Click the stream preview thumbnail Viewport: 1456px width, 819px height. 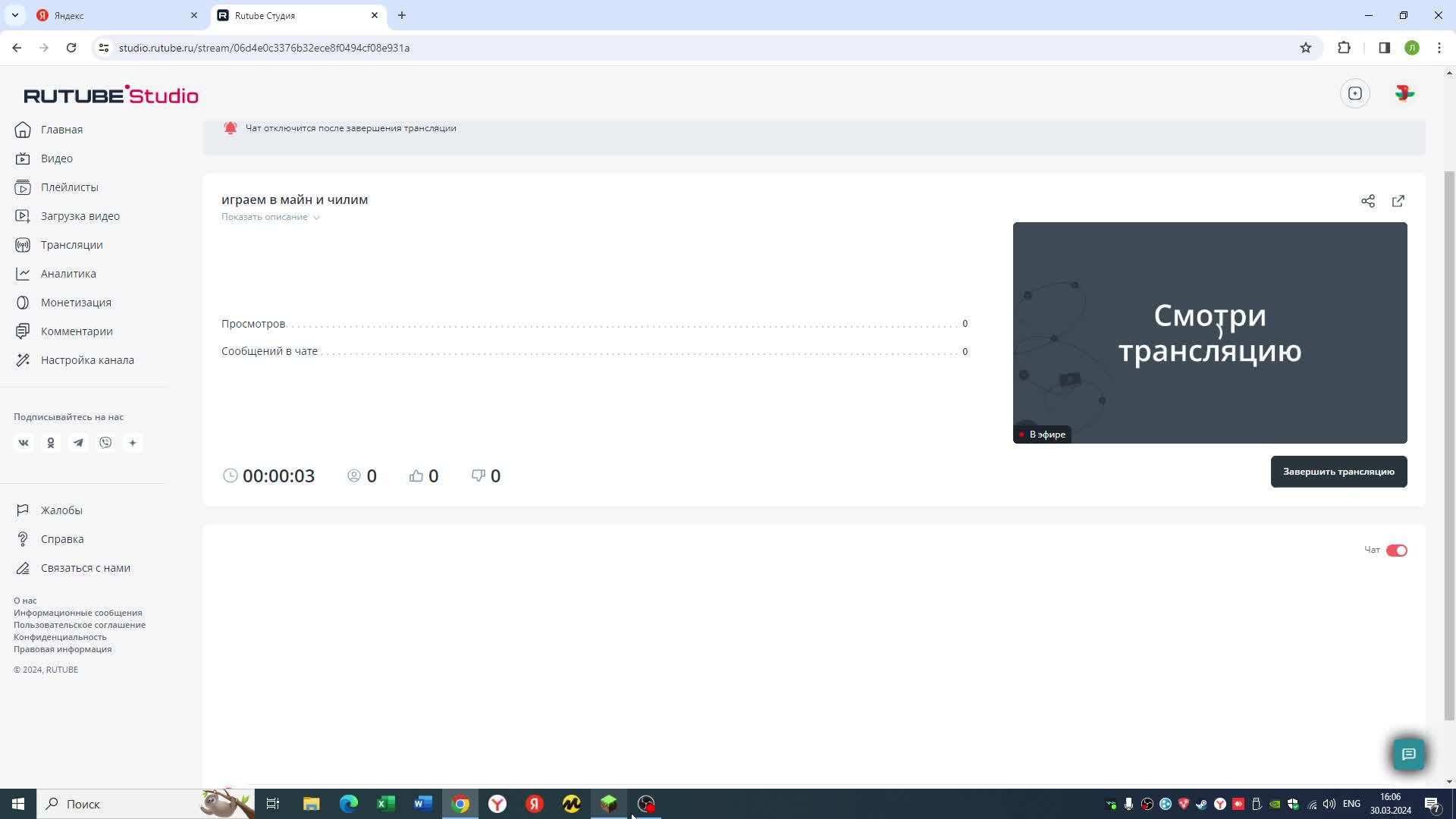pos(1210,333)
